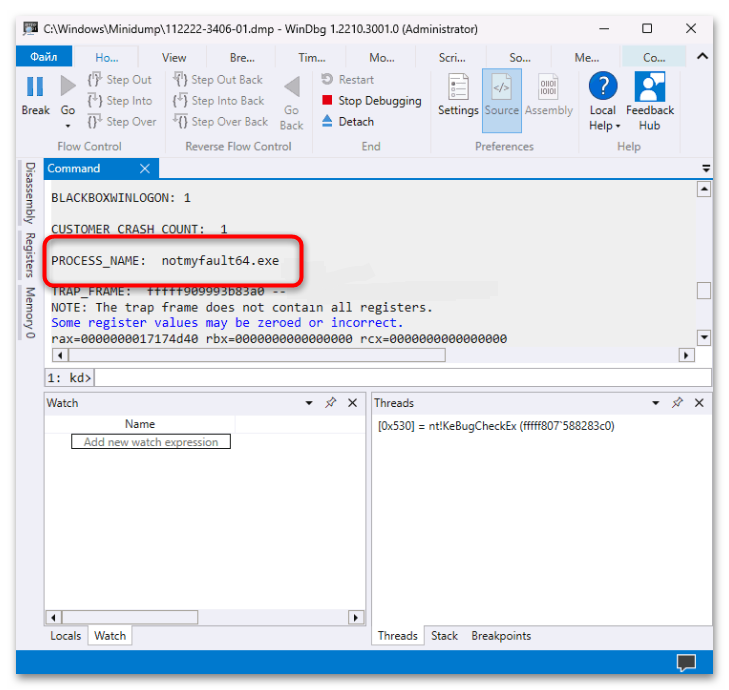Click Command output scroll down arrow
Viewport: 729px width, 690px height.
(704, 337)
